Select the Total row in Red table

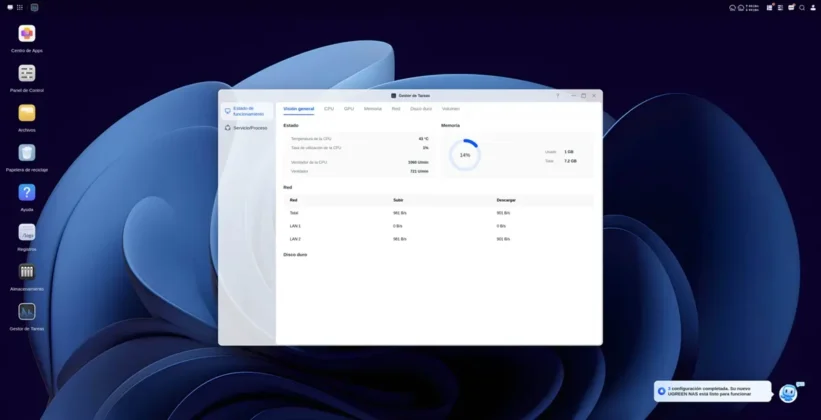(x=438, y=213)
